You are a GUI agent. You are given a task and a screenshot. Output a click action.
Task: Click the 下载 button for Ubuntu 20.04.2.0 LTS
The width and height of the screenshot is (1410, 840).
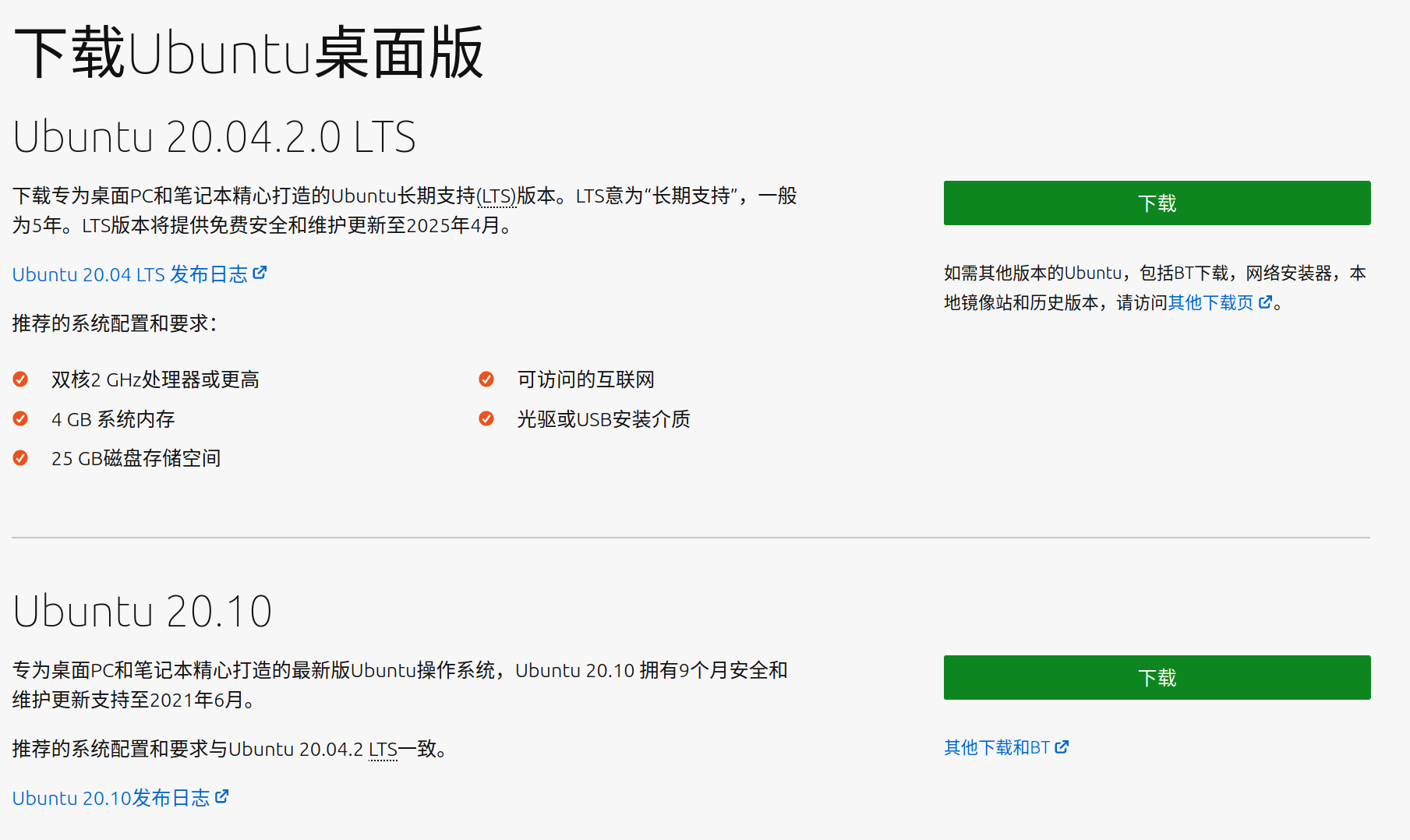(1157, 203)
